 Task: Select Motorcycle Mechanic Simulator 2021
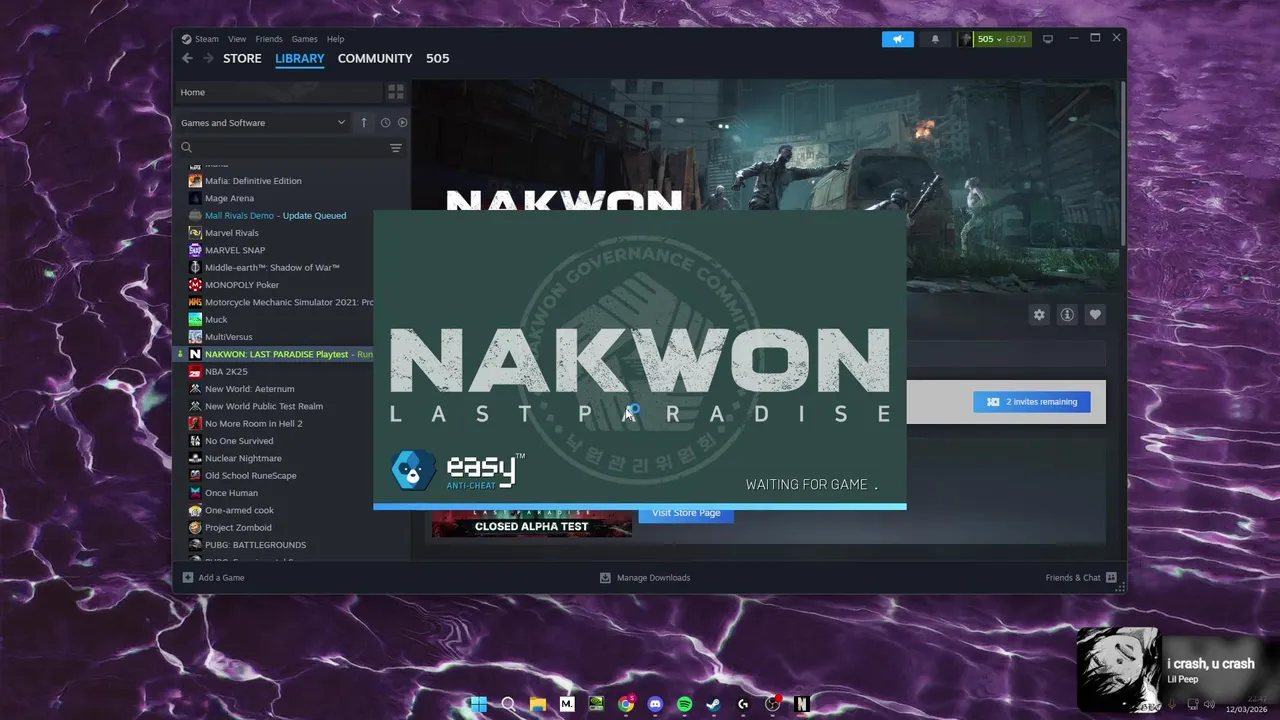point(288,302)
